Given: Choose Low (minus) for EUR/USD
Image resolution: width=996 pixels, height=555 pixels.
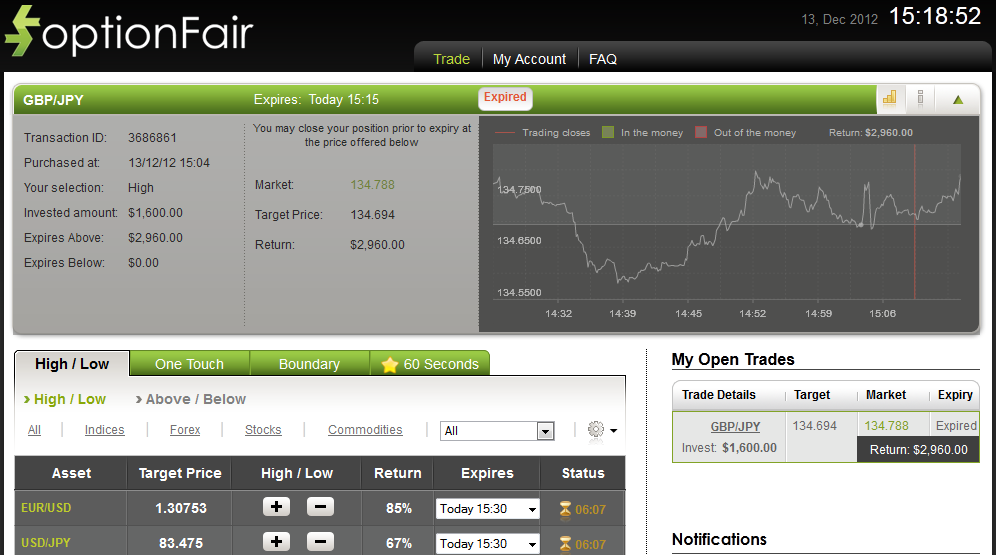Looking at the screenshot, I should pos(320,507).
